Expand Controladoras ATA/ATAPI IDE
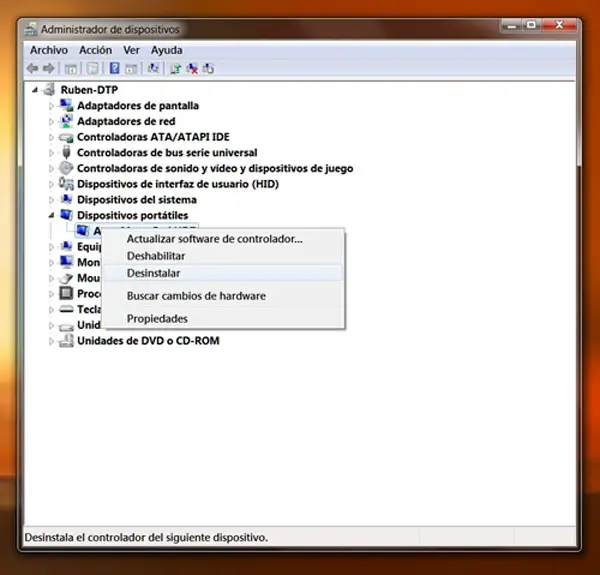600x575 pixels. 51,137
